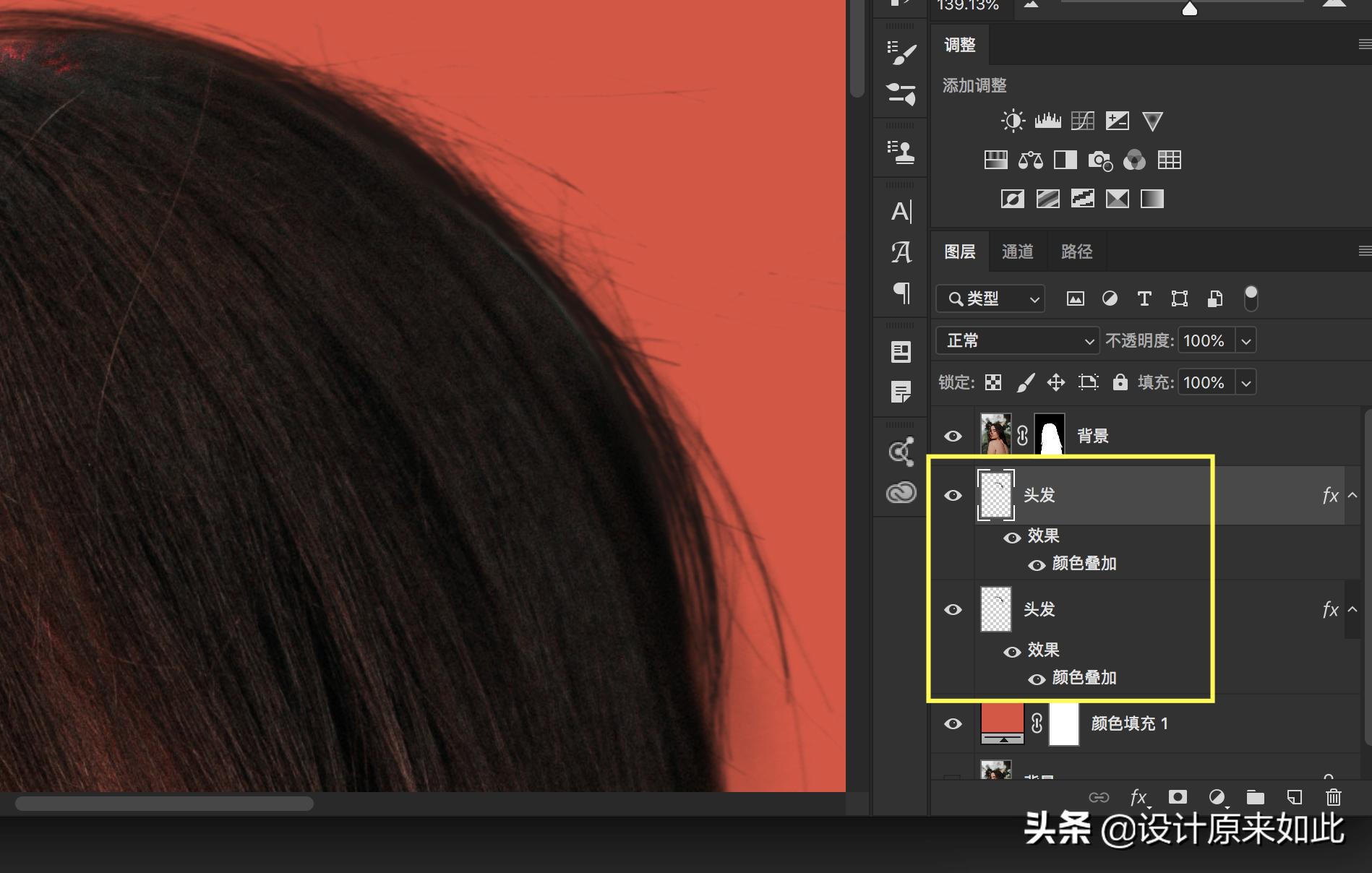
Task: Open the fx layer style menu at bottom
Action: 1139,797
